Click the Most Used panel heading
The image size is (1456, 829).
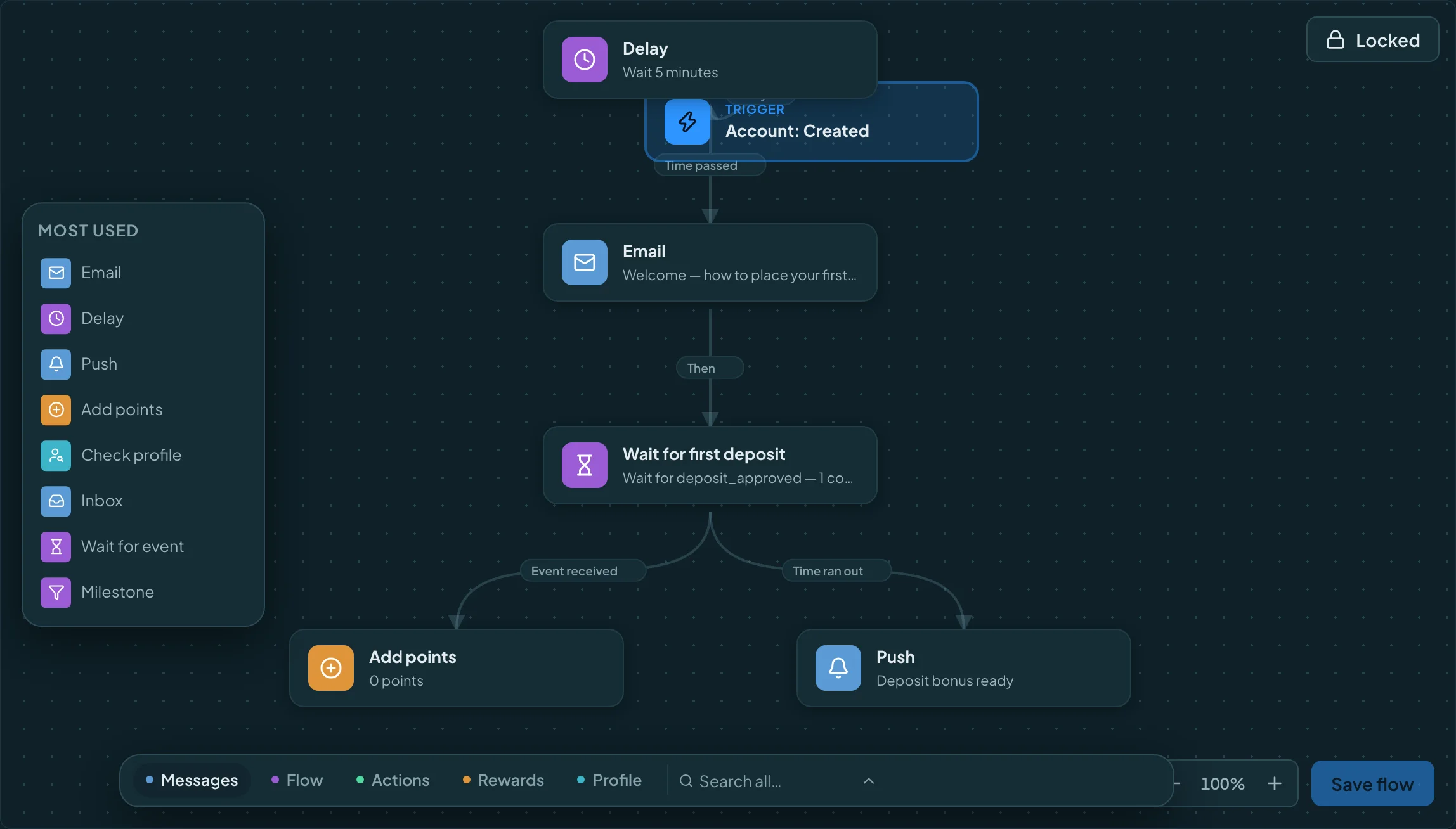pyautogui.click(x=88, y=231)
